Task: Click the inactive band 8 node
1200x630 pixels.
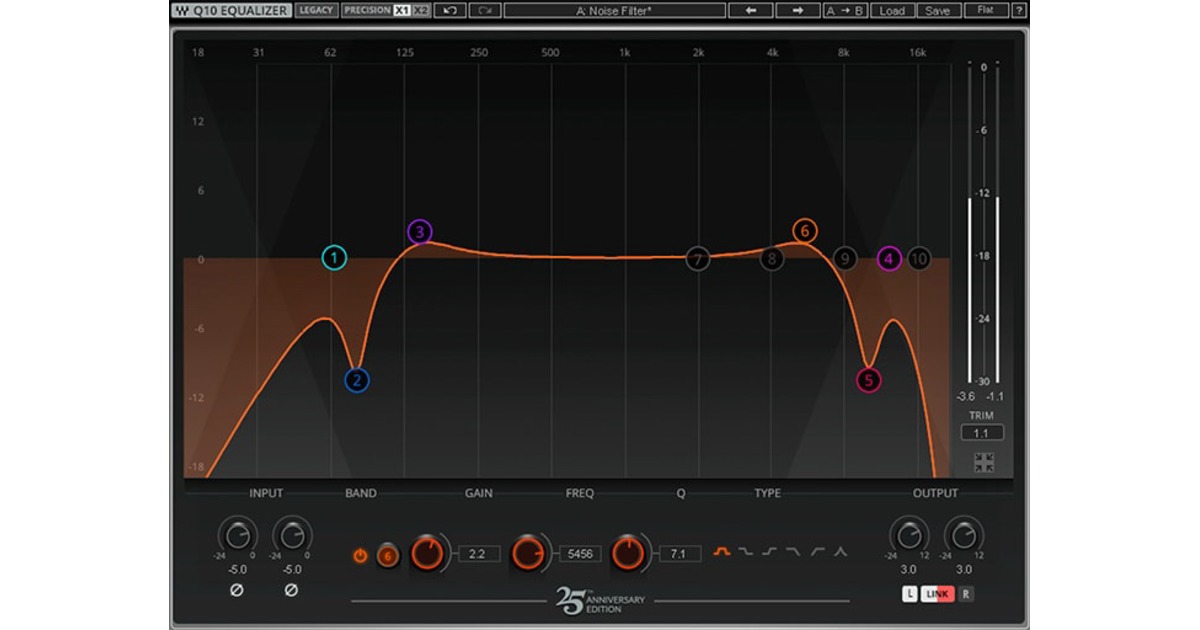Action: [x=771, y=259]
